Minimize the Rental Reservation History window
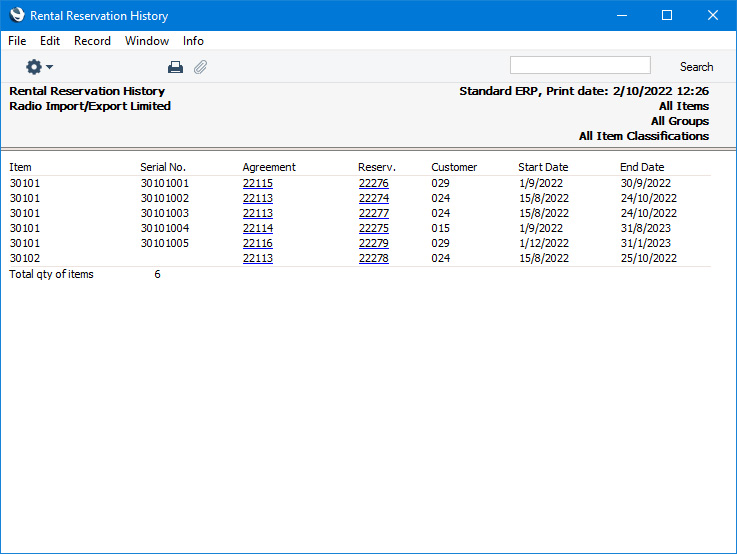This screenshot has height=554, width=737. click(622, 15)
